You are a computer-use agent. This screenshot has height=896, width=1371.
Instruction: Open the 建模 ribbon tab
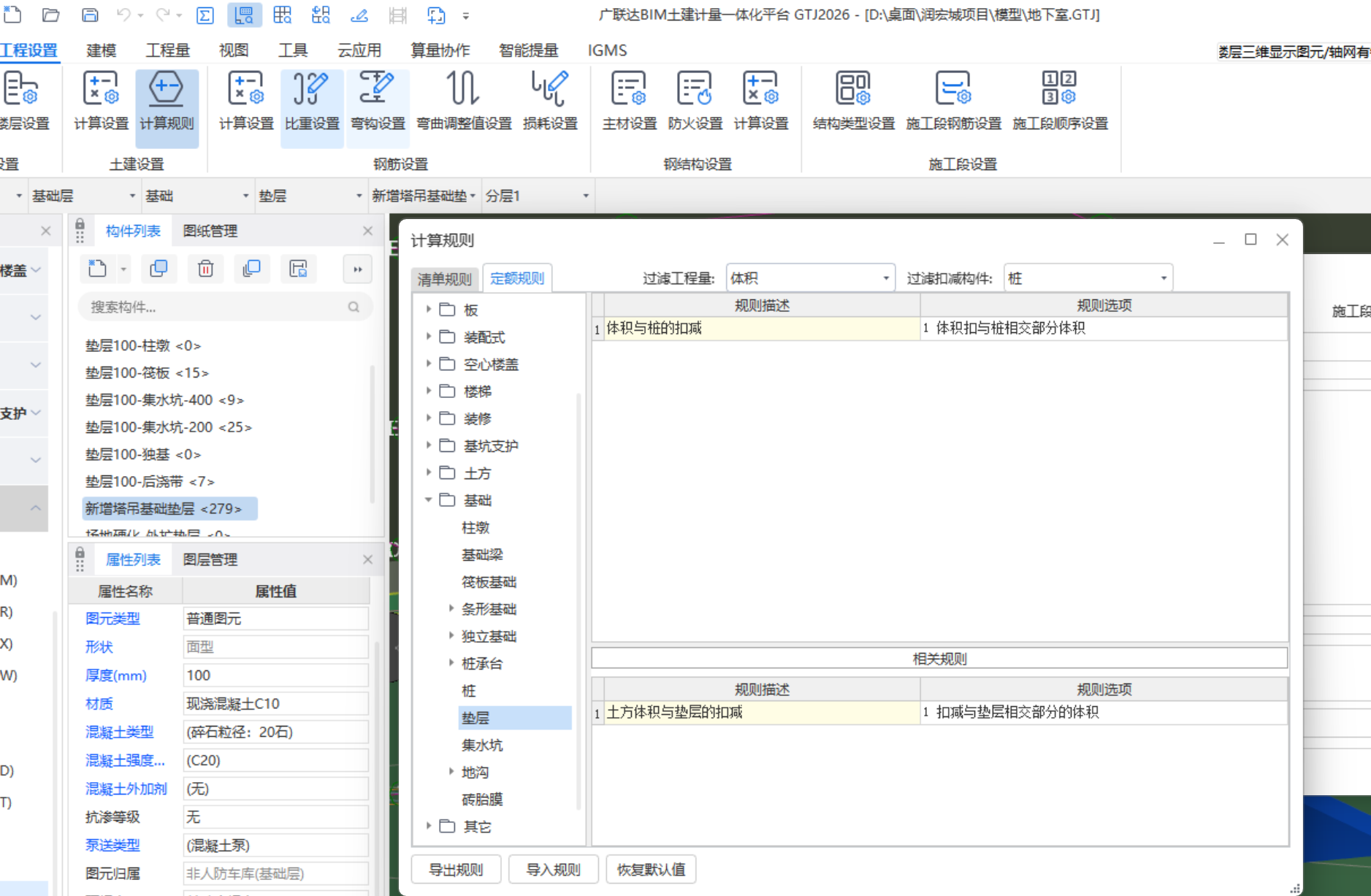[101, 50]
